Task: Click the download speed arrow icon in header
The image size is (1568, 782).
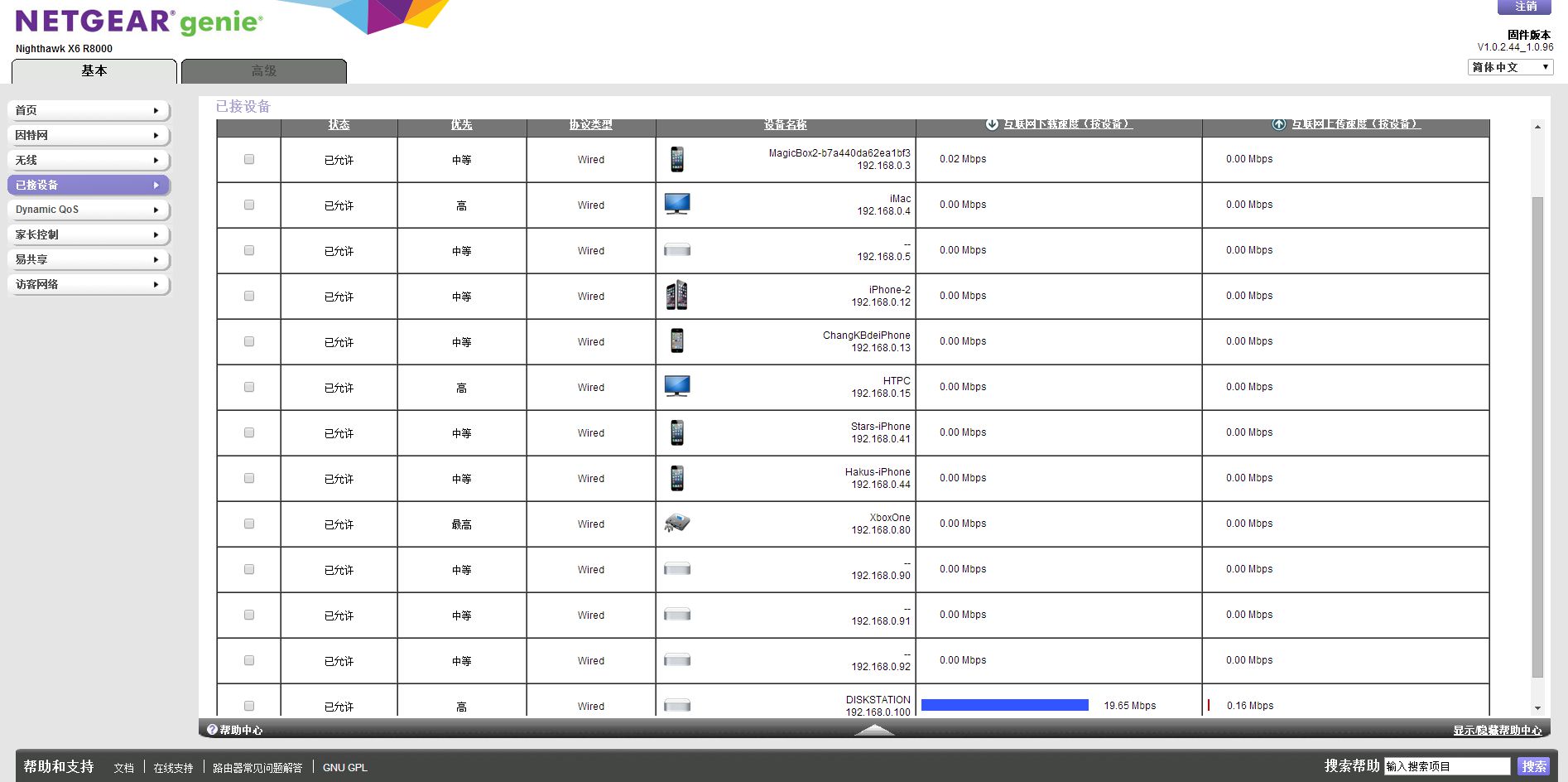Action: coord(992,124)
